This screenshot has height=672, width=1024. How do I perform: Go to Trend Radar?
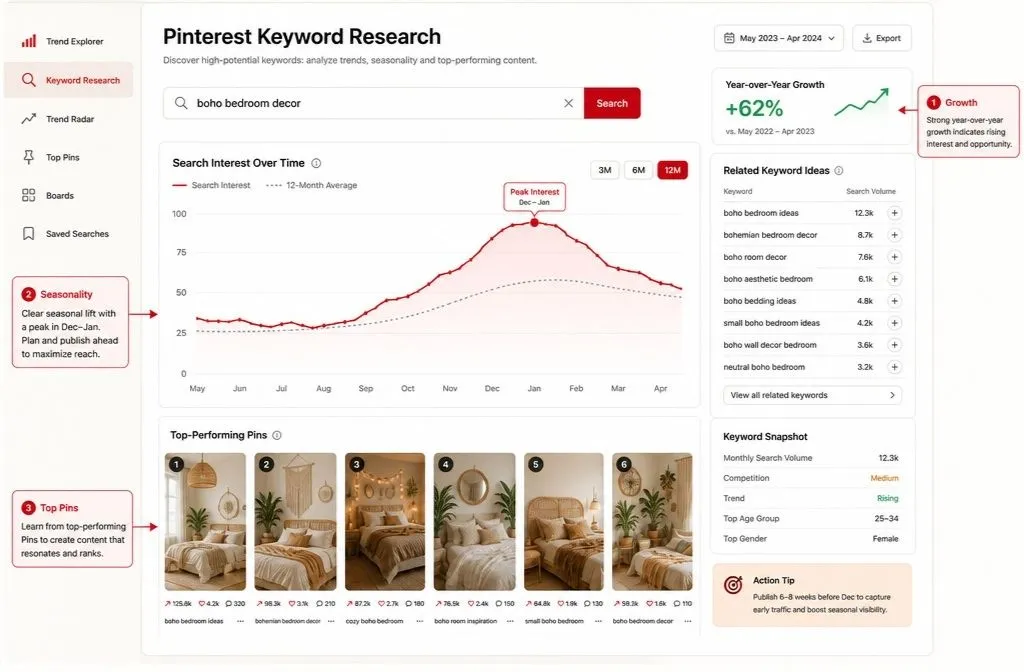click(58, 119)
